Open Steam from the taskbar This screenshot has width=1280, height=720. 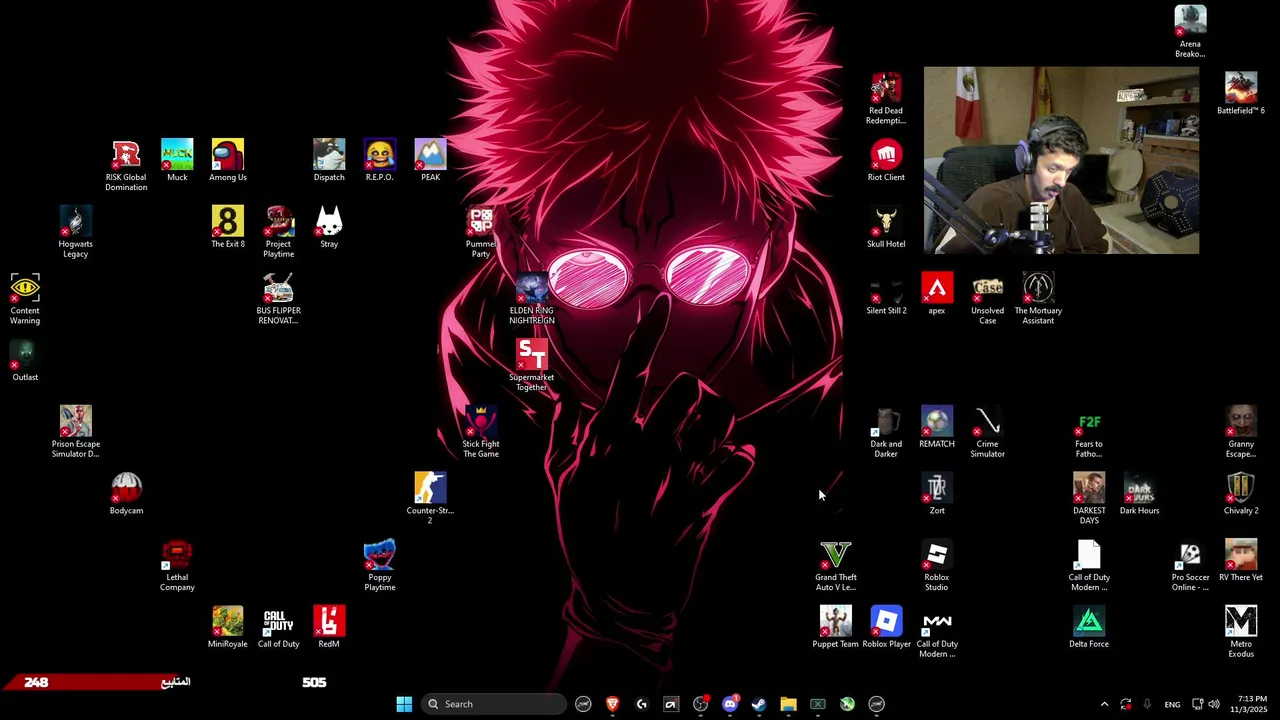759,704
